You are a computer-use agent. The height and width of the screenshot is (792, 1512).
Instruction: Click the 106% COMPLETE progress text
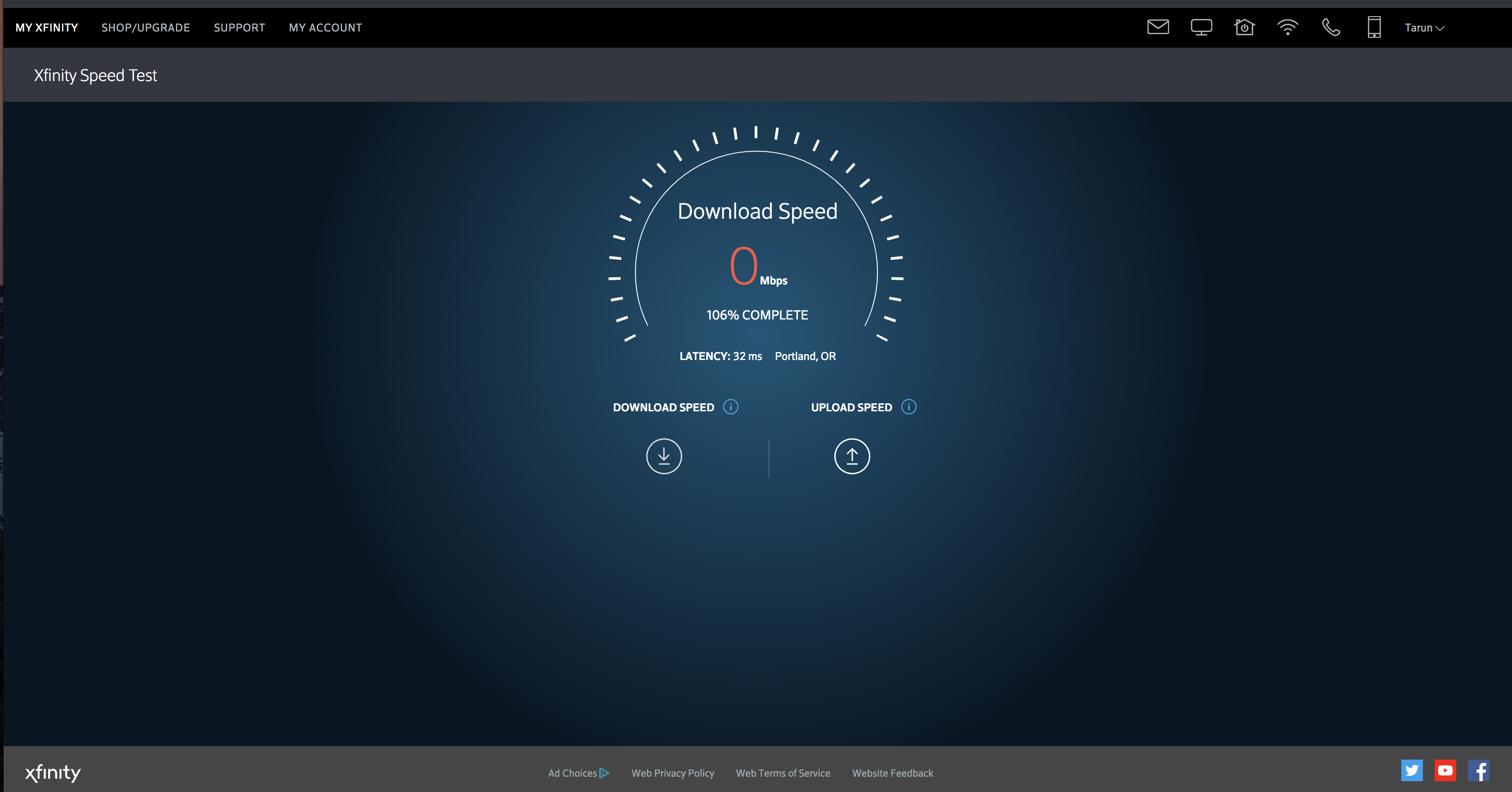(756, 315)
